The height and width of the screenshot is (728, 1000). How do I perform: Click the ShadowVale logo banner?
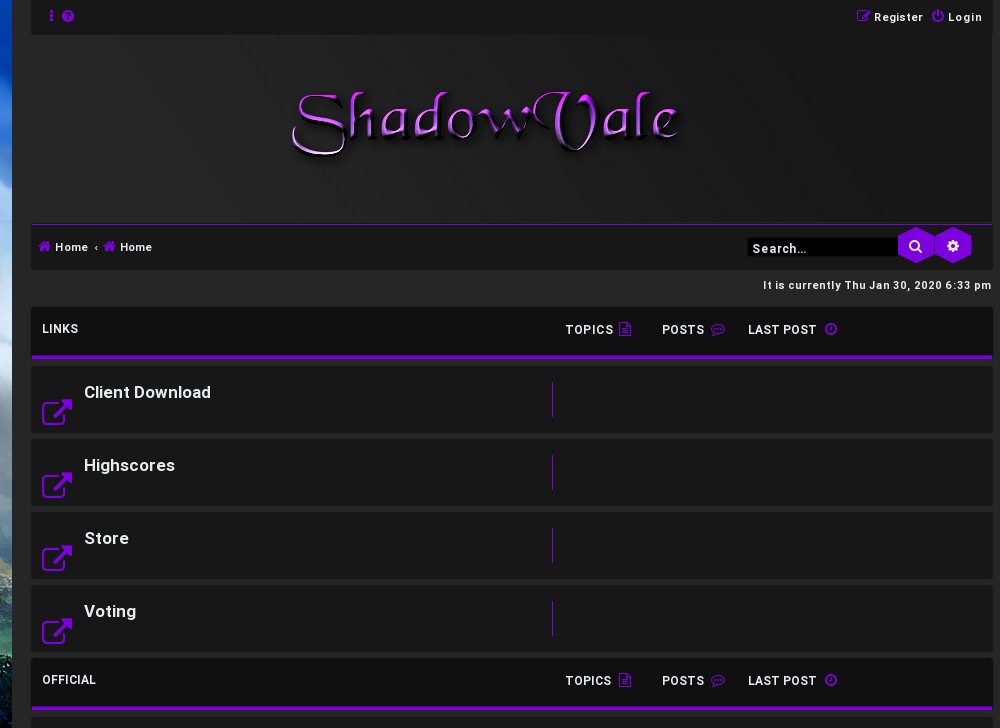(x=487, y=122)
